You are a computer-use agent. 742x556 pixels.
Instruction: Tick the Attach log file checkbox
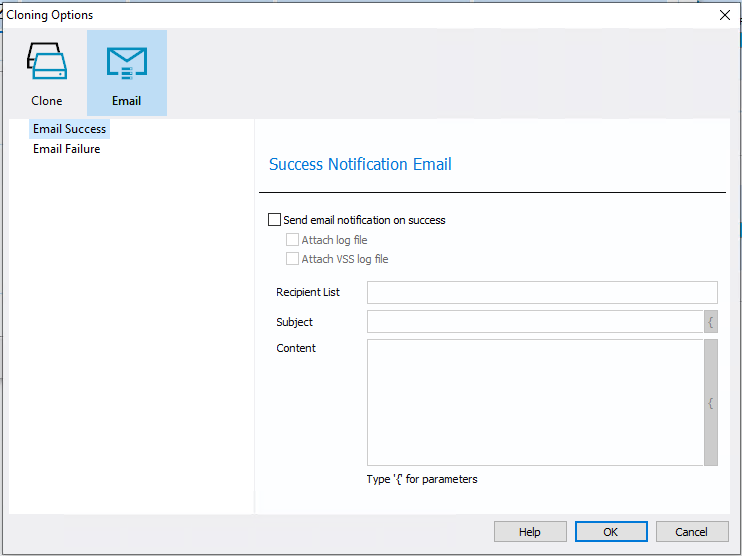click(293, 240)
